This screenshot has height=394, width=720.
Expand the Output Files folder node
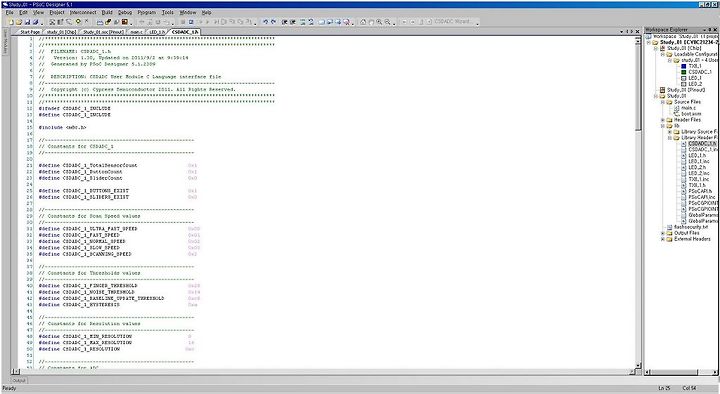(663, 233)
